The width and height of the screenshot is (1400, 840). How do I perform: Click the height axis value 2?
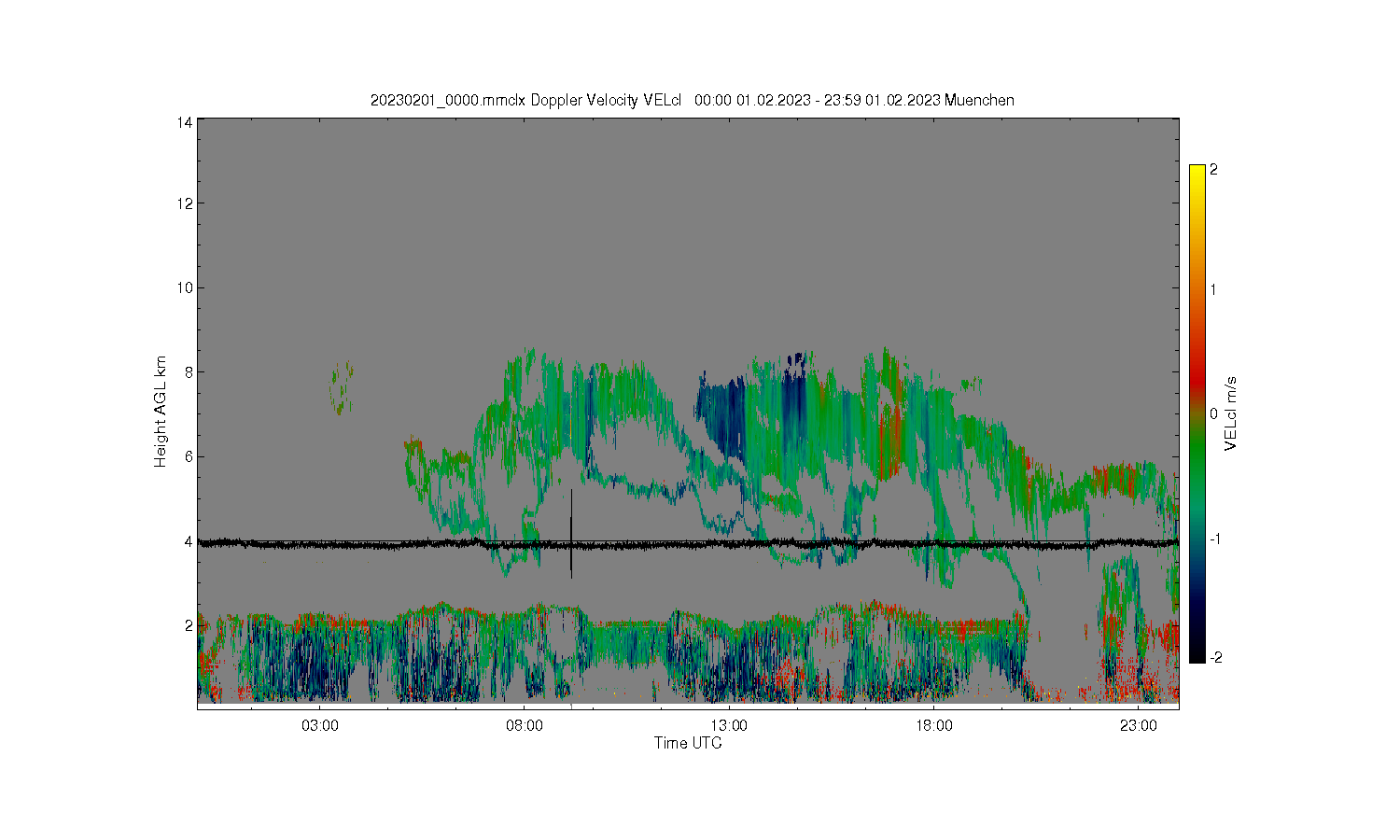189,625
